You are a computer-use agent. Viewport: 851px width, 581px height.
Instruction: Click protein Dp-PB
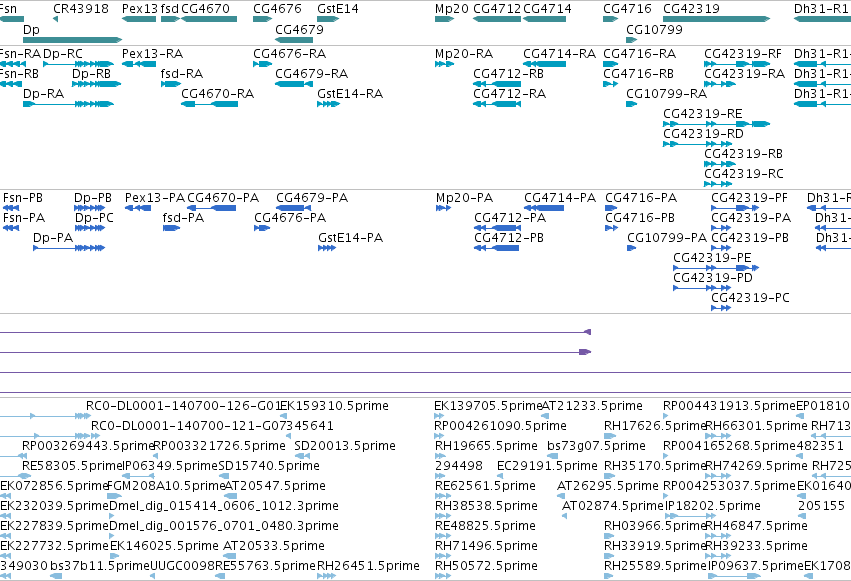[x=93, y=198]
